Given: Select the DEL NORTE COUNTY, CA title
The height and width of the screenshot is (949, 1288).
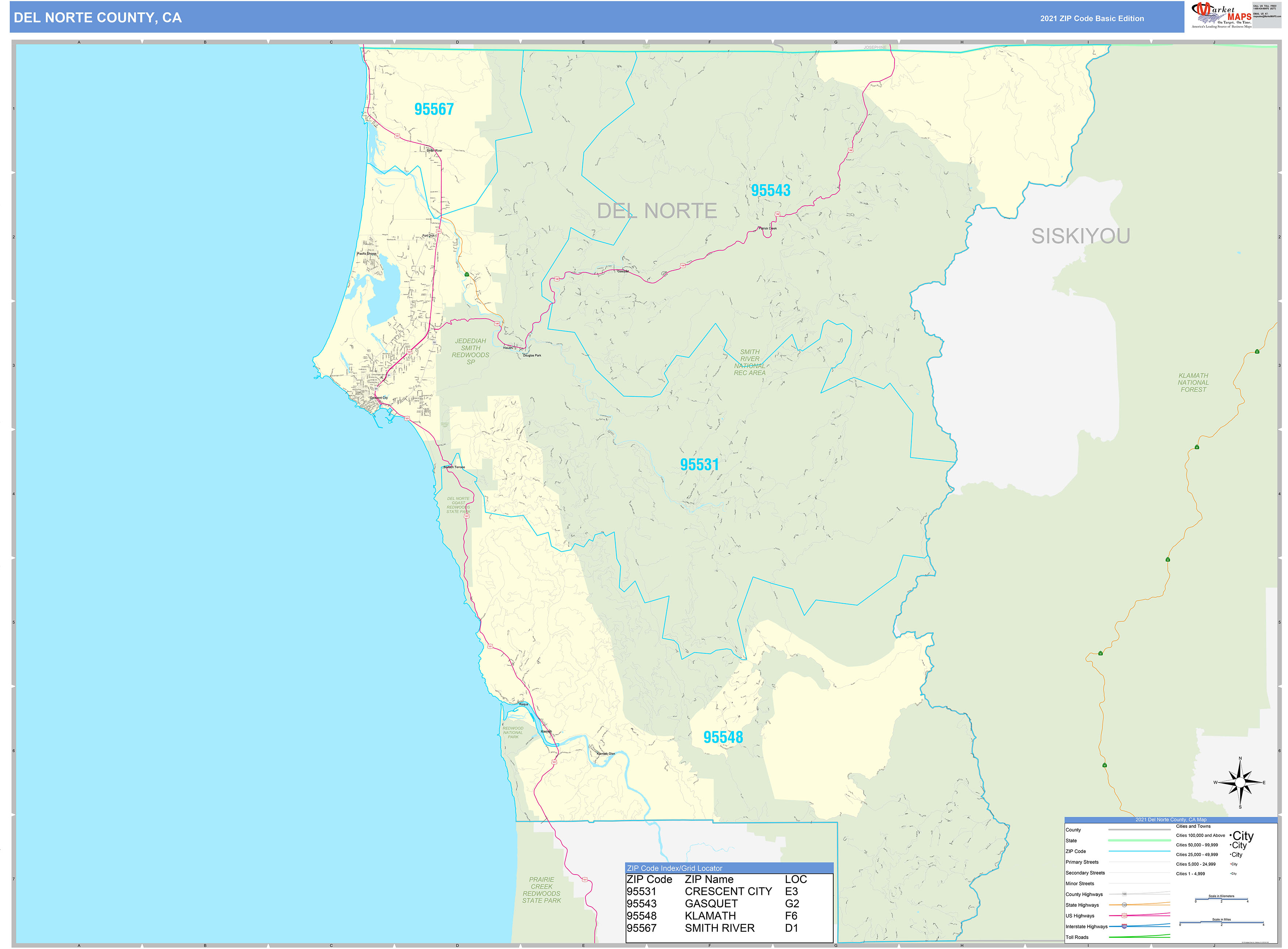Looking at the screenshot, I should pos(98,18).
